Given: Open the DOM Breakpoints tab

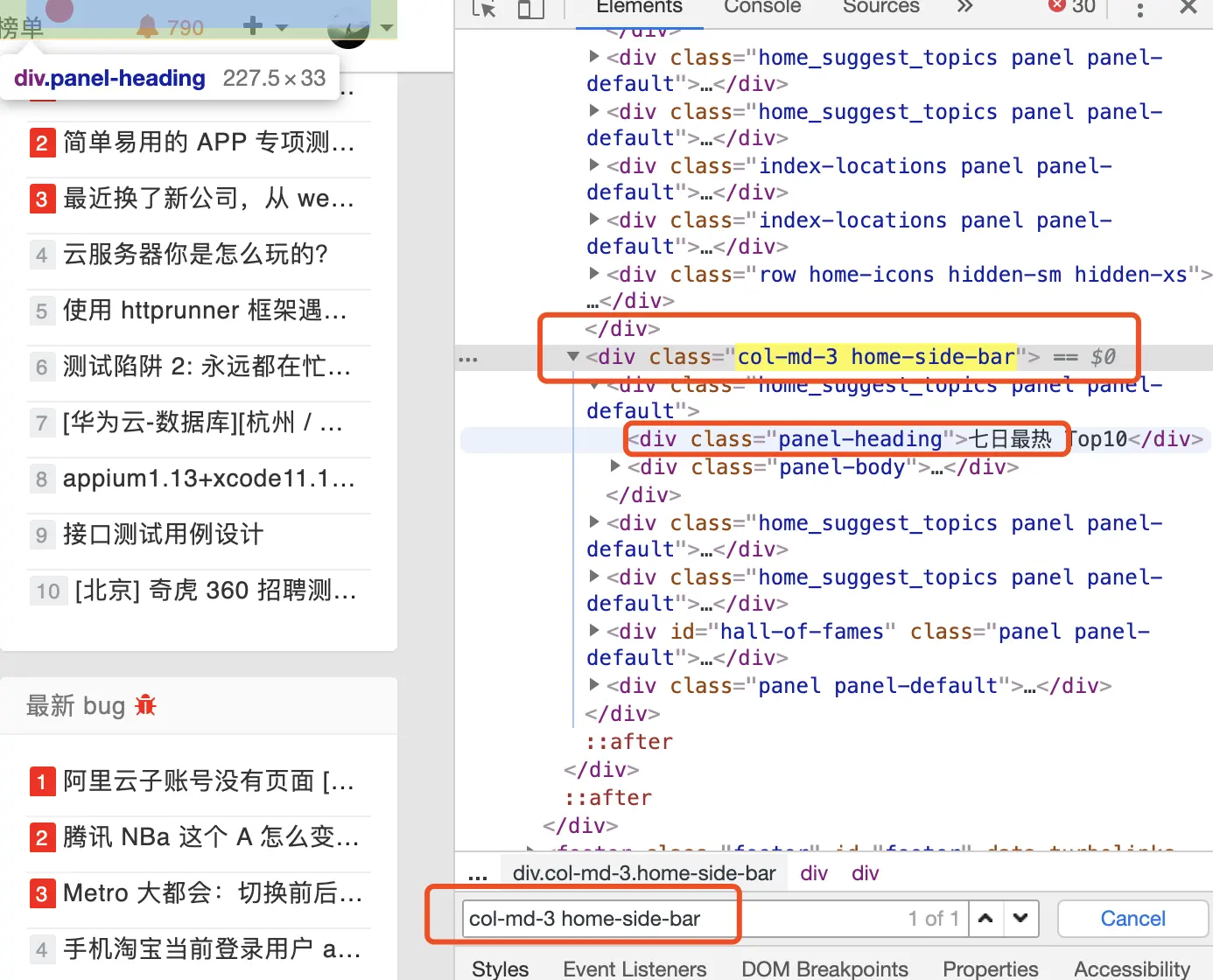Looking at the screenshot, I should tap(824, 969).
